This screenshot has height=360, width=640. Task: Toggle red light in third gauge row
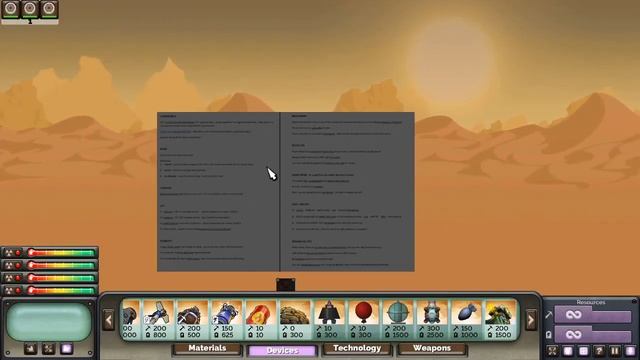(18, 278)
